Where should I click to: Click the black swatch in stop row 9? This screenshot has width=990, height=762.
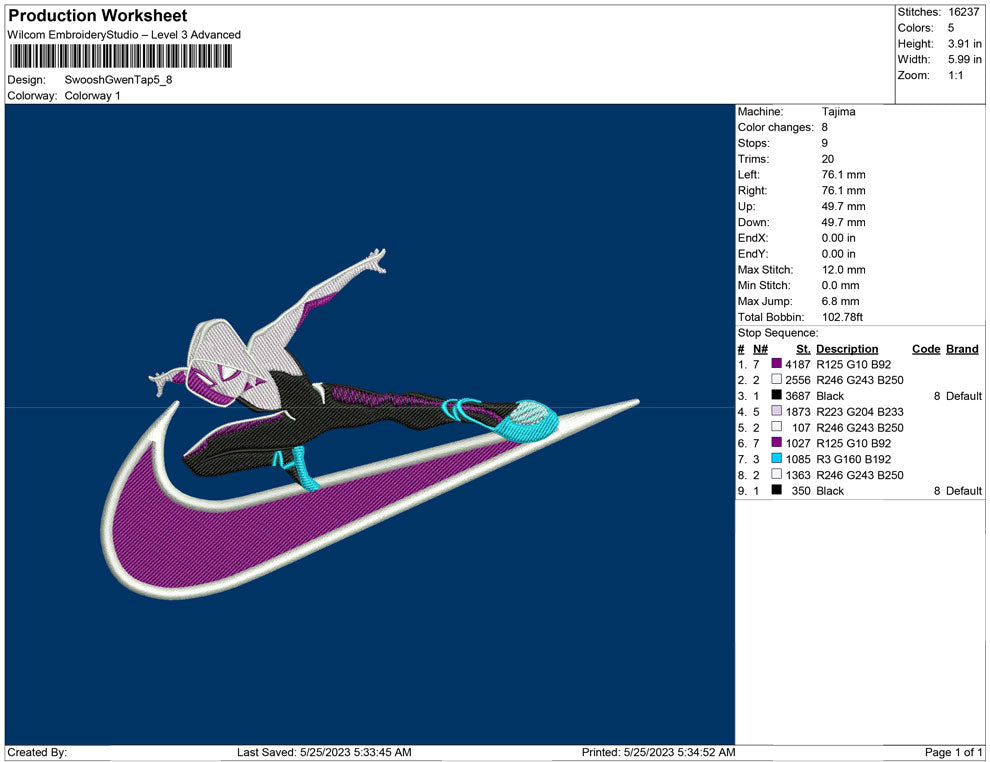(x=777, y=490)
